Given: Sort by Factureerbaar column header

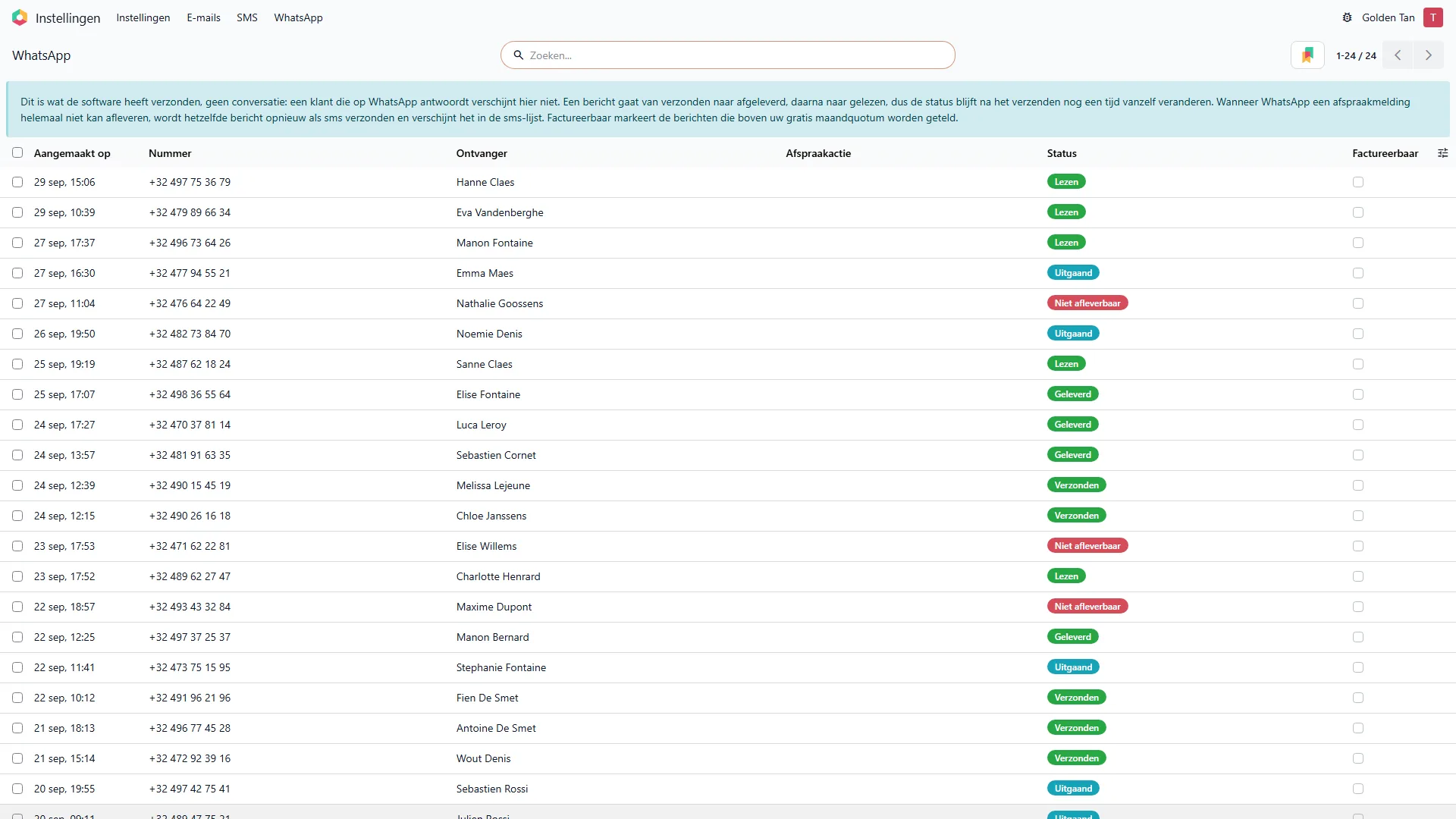Looking at the screenshot, I should (1385, 153).
